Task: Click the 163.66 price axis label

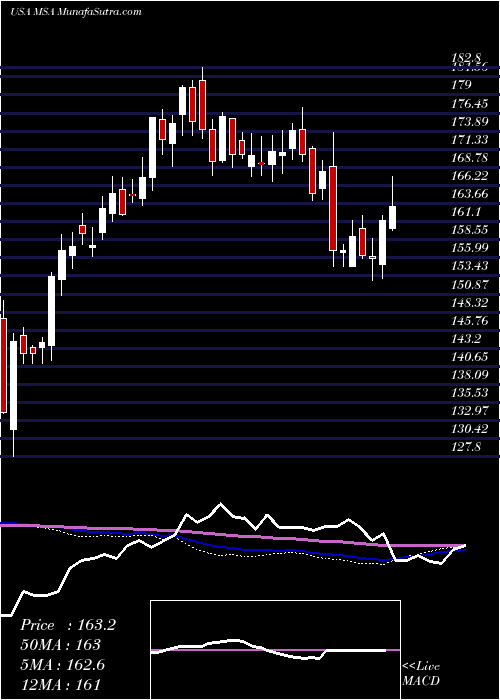Action: [x=471, y=194]
